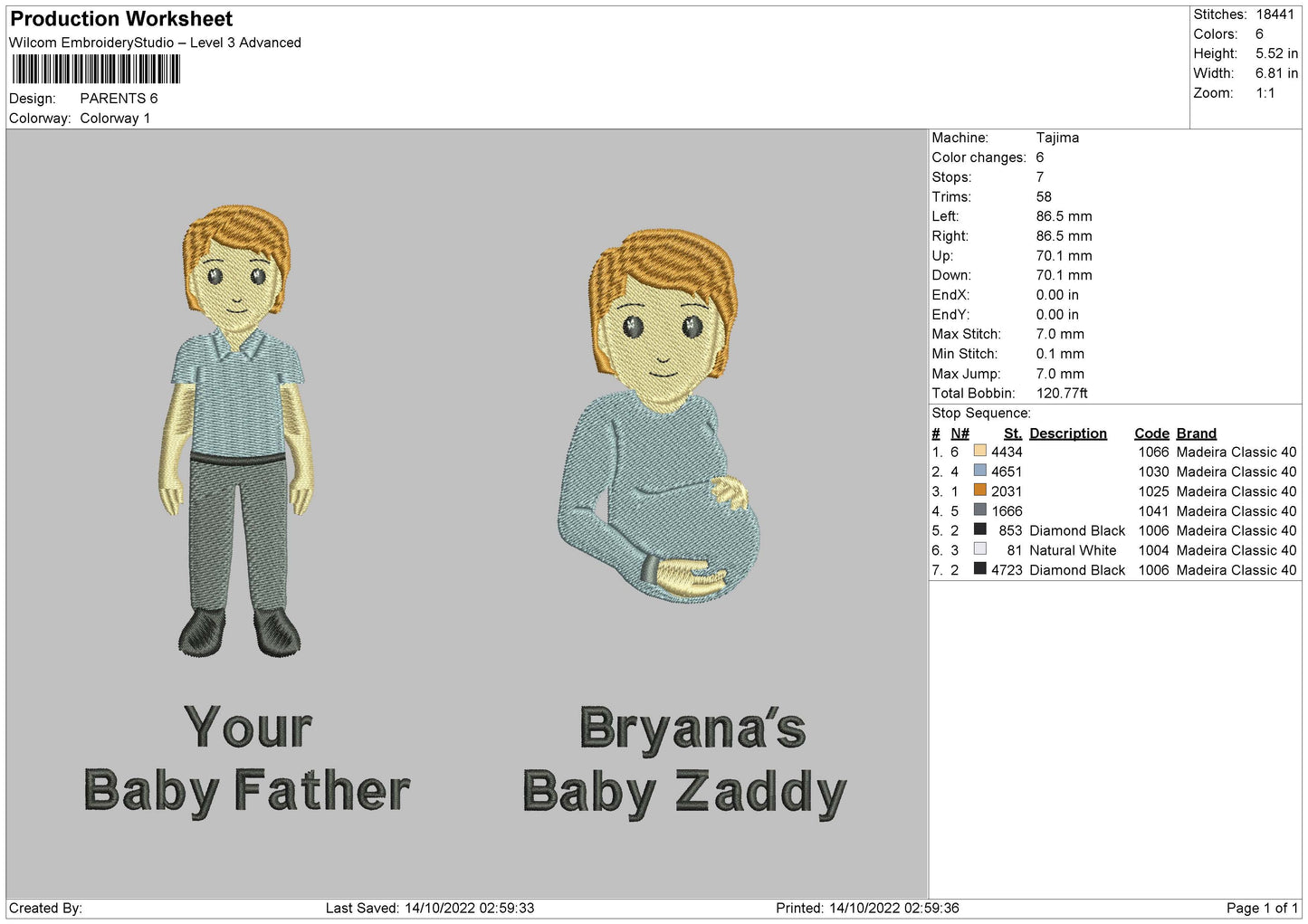Click the stitch count 18441
Image resolution: width=1308 pixels, height=924 pixels.
tap(1275, 14)
